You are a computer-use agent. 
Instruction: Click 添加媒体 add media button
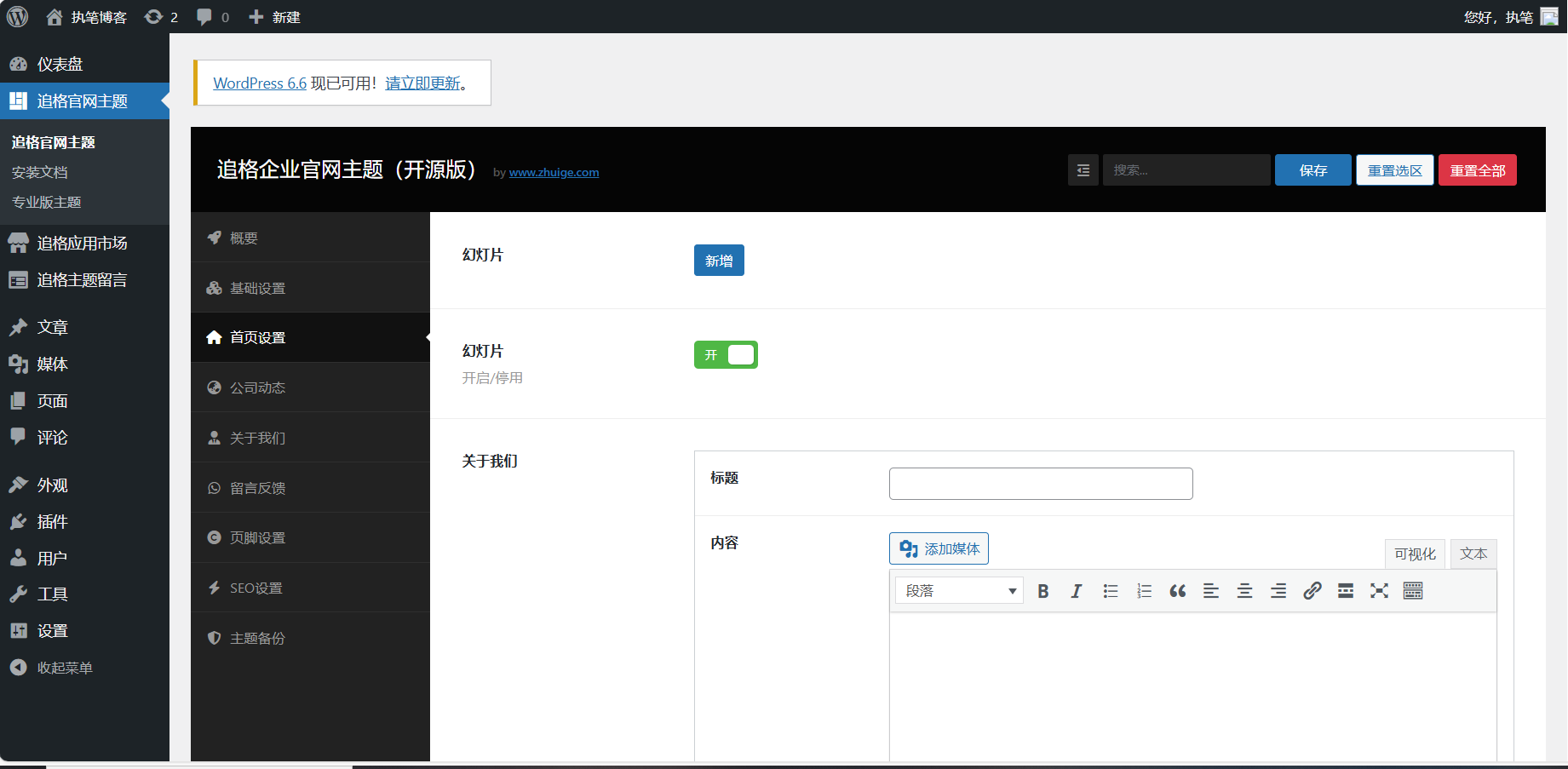point(939,548)
